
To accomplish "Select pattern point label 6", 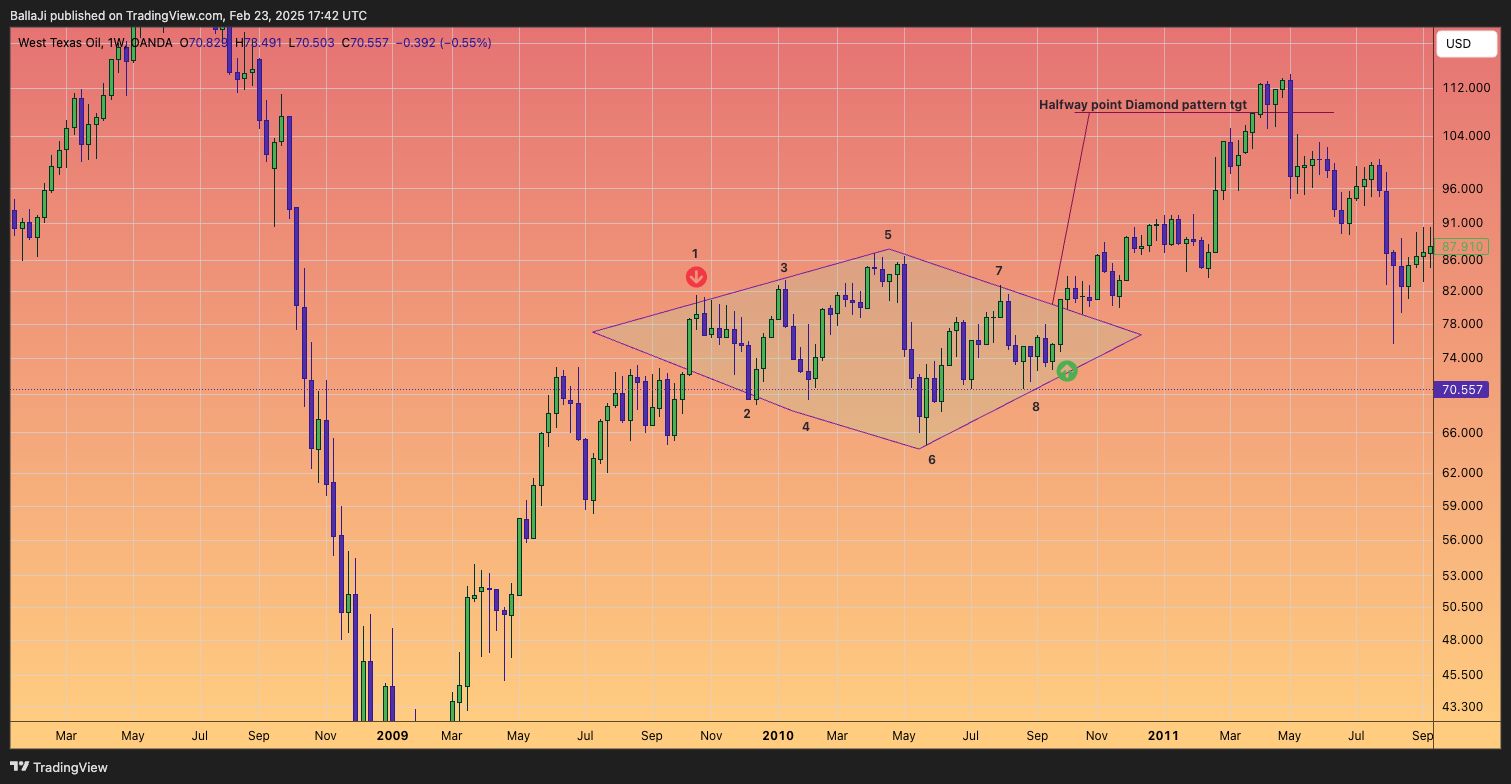I will pos(932,460).
